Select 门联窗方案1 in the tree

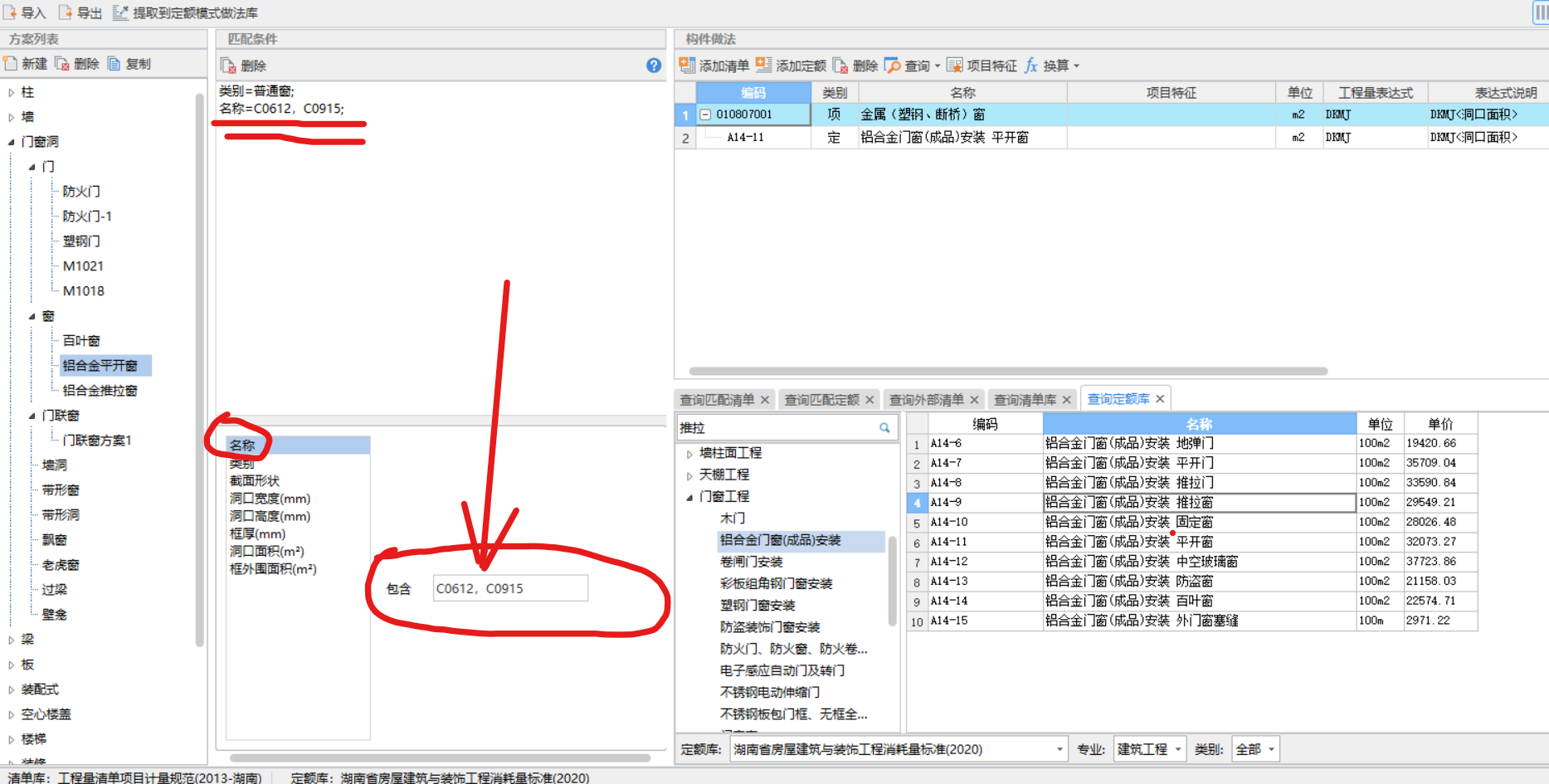coord(96,441)
